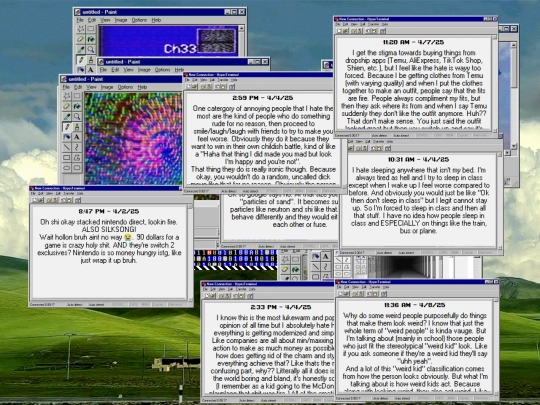Click the swirl Paint window 'untitled - Paint' title
The height and width of the screenshot is (405, 540).
pos(86,79)
